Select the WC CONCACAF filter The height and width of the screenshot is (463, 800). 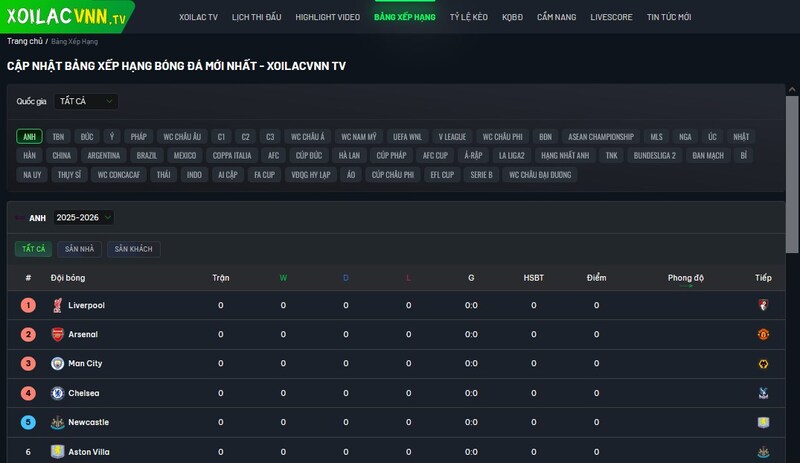point(119,175)
